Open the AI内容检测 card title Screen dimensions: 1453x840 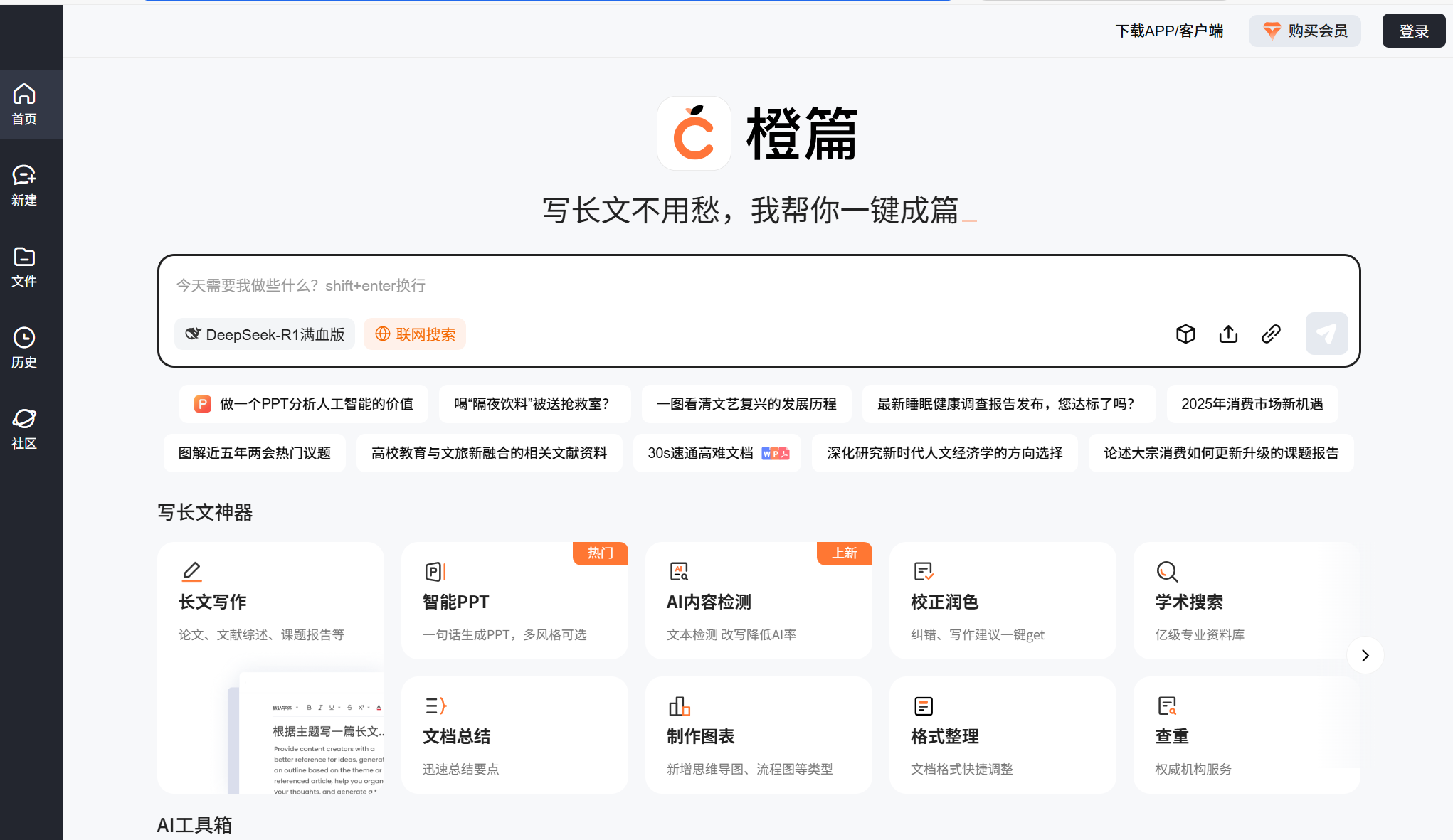tap(709, 602)
